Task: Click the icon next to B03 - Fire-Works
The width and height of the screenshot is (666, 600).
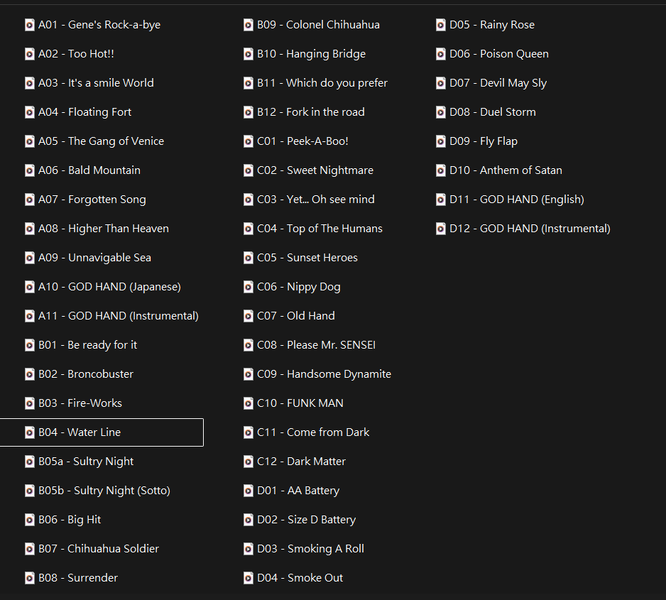Action: coord(29,403)
